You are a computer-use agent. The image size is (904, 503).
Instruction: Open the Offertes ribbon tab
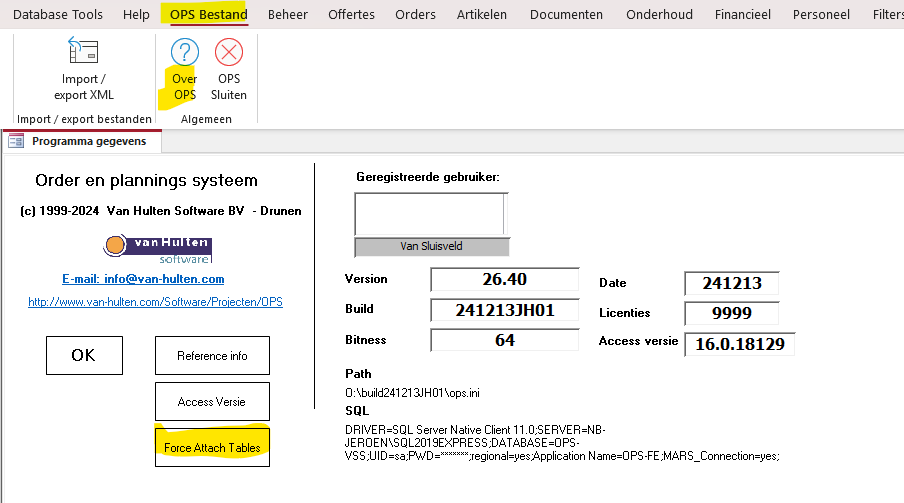click(351, 14)
